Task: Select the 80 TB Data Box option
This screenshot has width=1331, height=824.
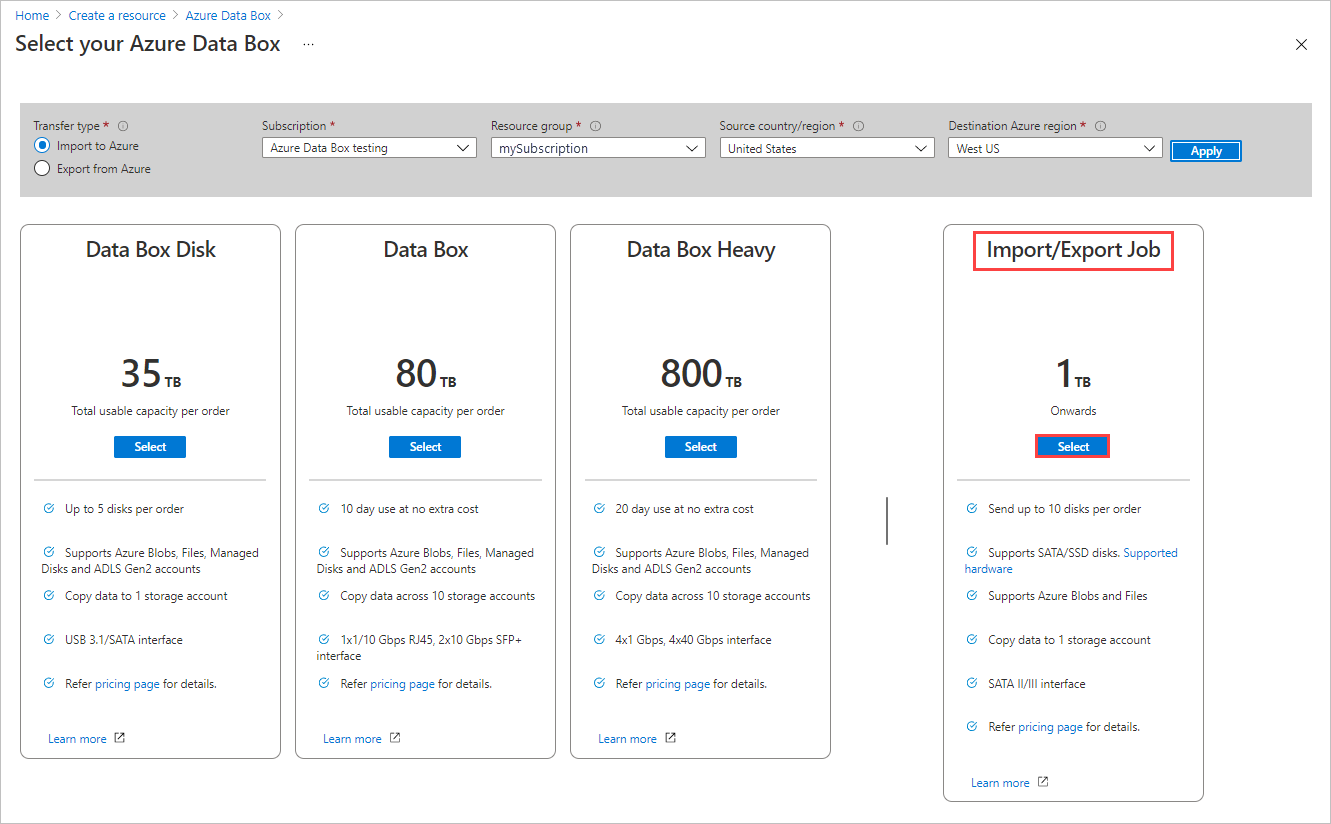Action: pos(424,446)
